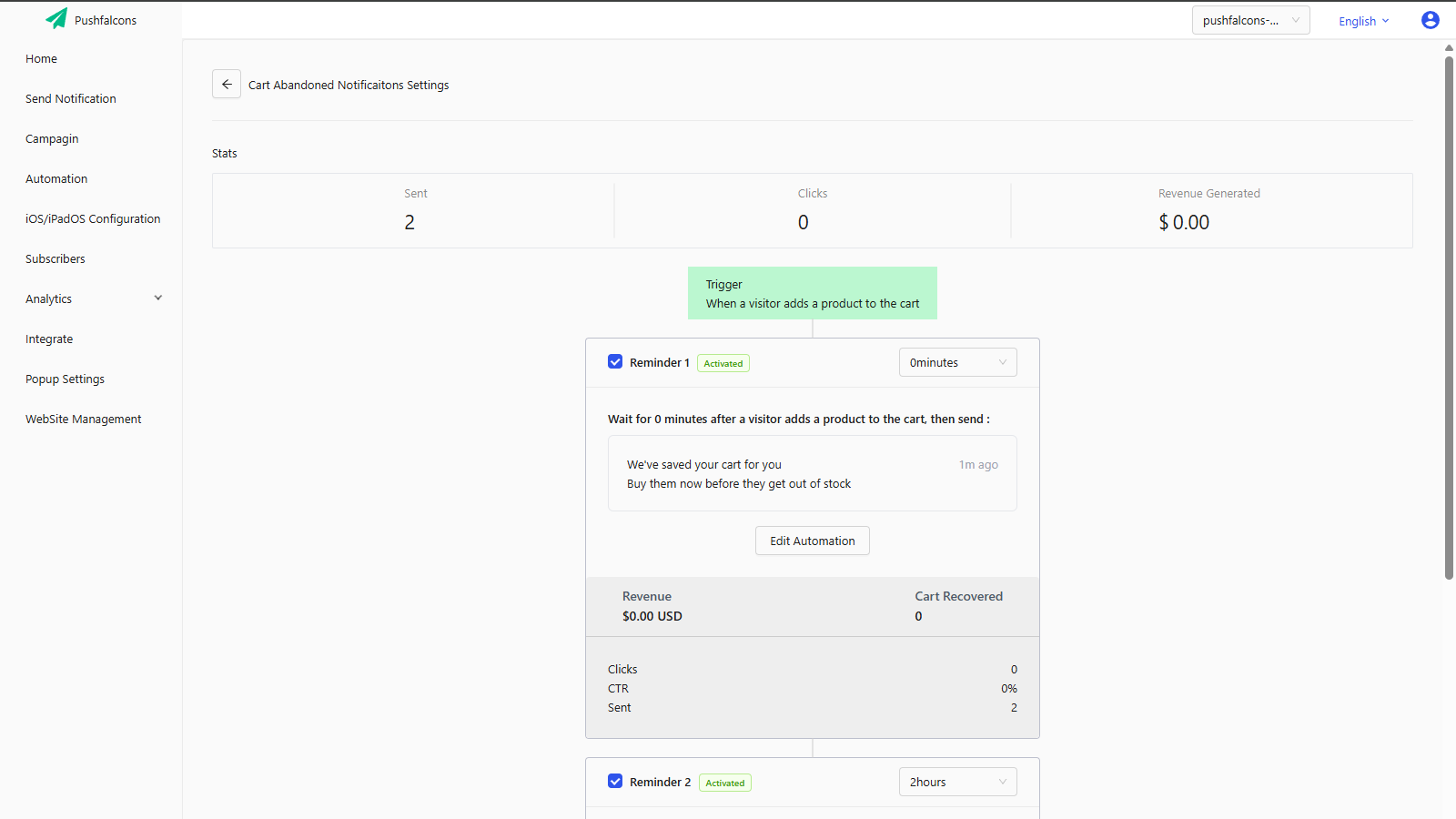Screen dimensions: 1456x819
Task: Uncheck the Reminder 1 checkbox
Action: coord(615,361)
